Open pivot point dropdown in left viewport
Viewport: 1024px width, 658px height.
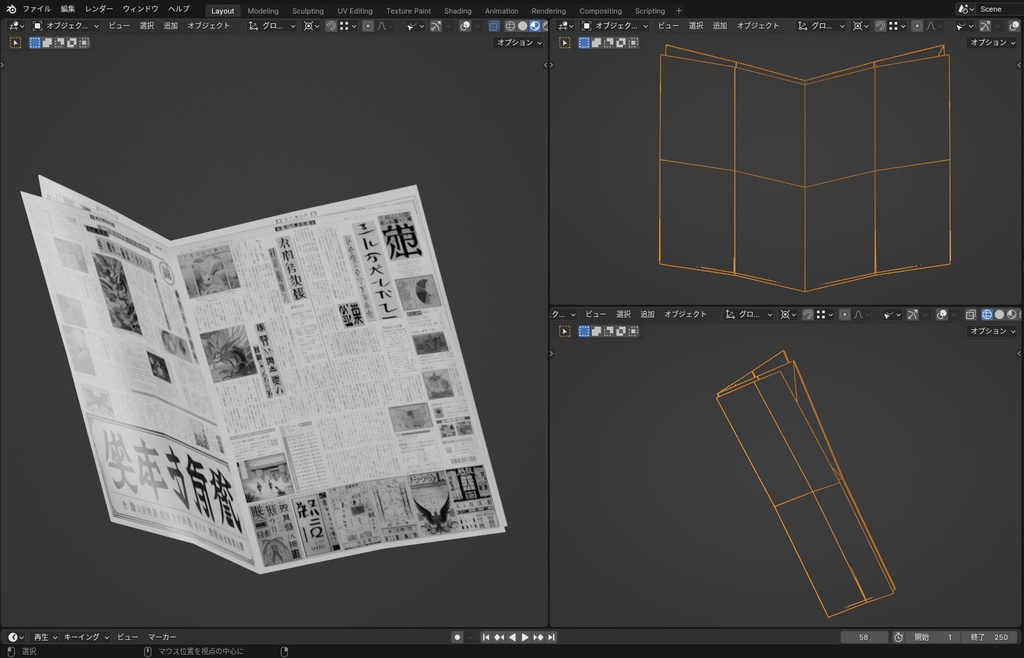[x=312, y=26]
